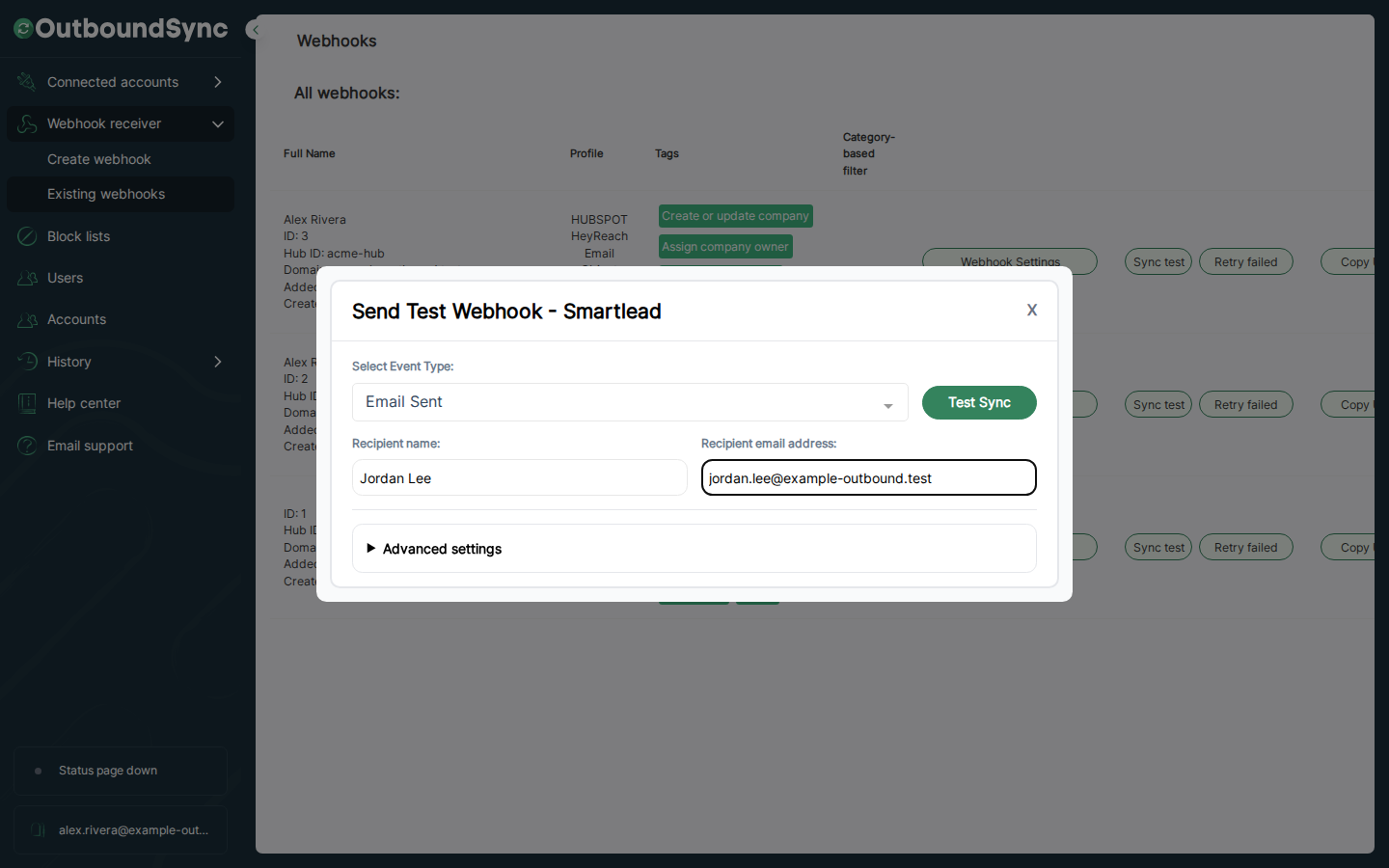
Task: Expand Connected accounts chevron
Action: tap(218, 82)
